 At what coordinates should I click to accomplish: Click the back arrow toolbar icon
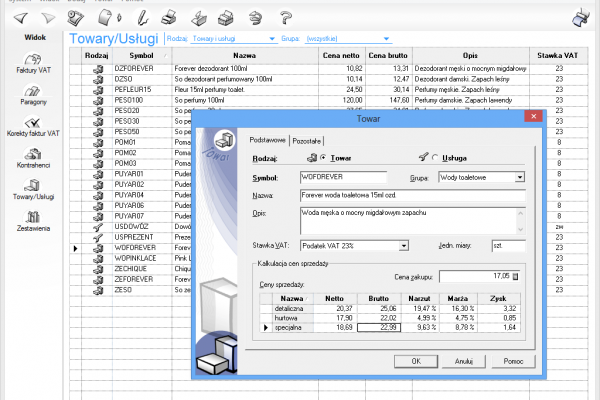pyautogui.click(x=19, y=18)
